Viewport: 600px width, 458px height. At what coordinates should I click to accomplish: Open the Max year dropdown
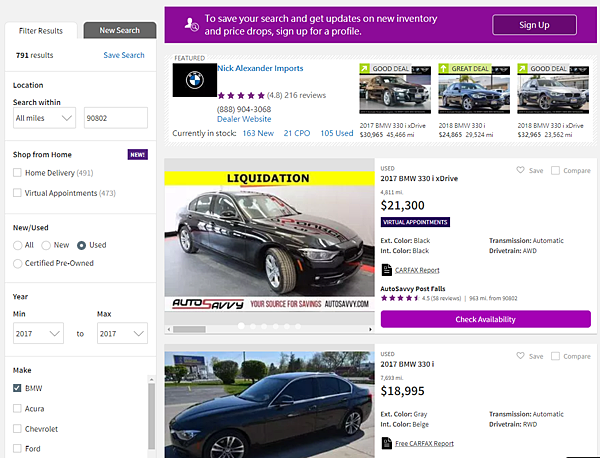coord(122,333)
